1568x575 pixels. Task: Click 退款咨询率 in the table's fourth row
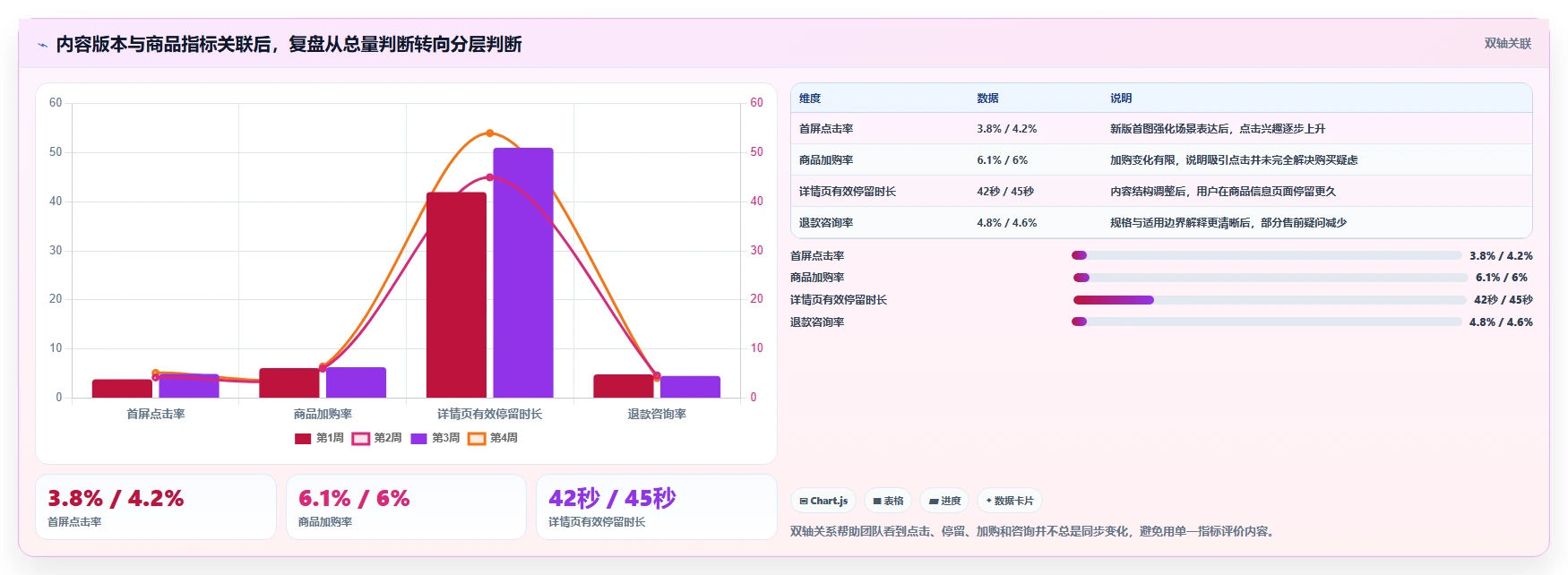(826, 223)
